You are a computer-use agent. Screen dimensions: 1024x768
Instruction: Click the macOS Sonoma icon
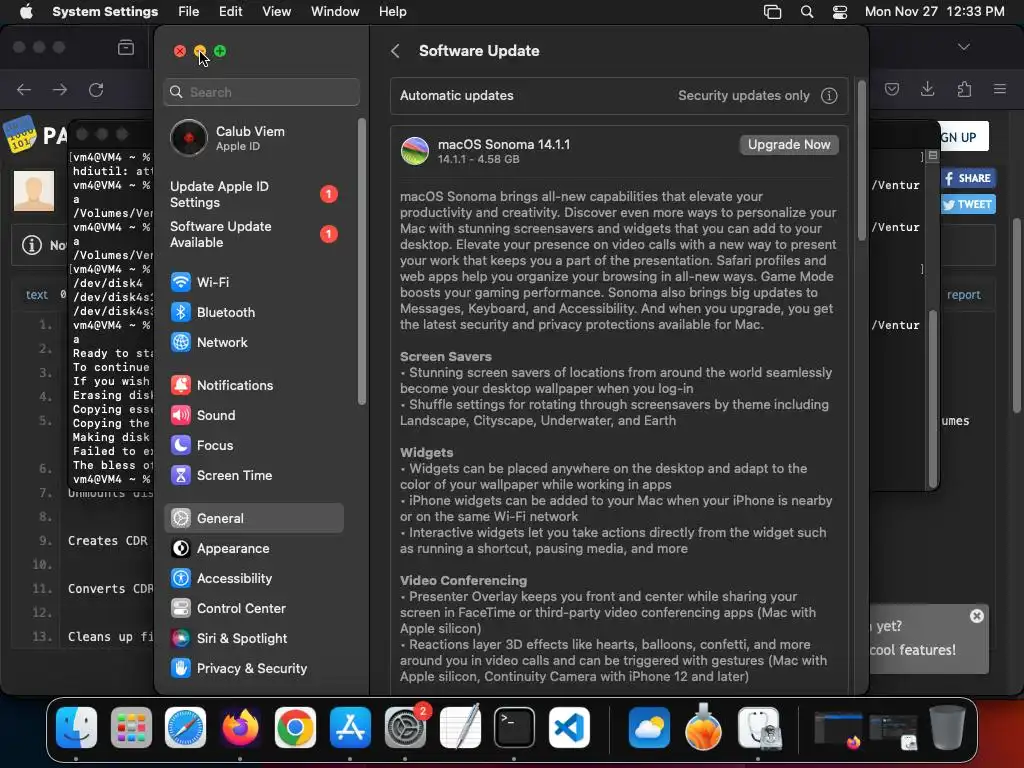click(415, 151)
